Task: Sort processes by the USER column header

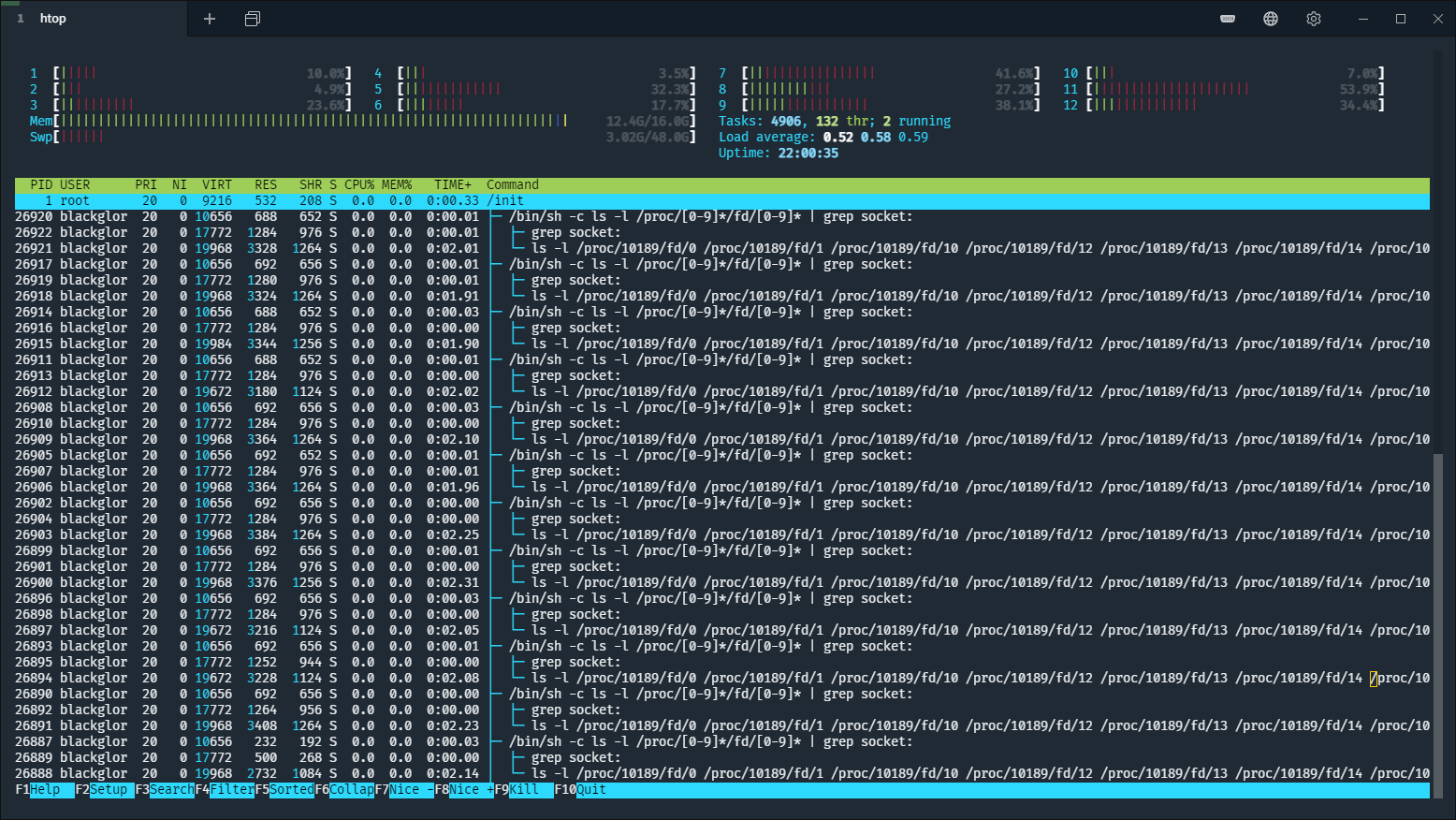Action: (x=75, y=185)
